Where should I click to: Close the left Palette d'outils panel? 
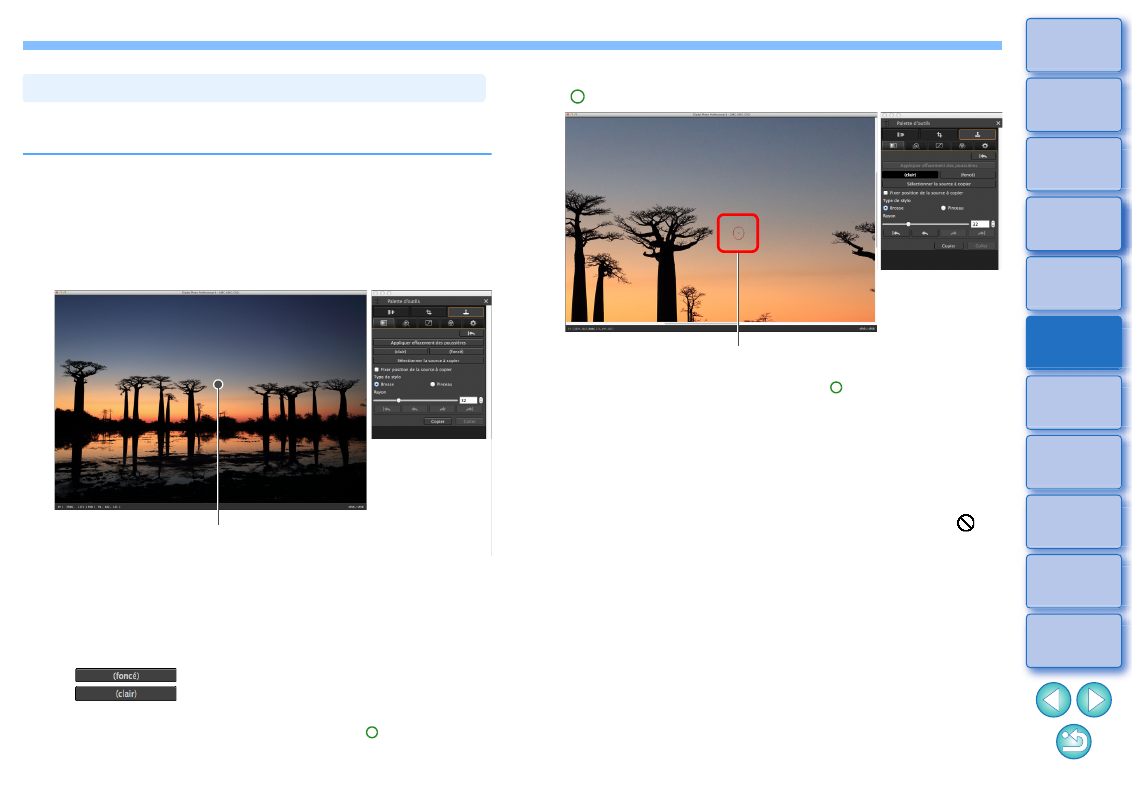(486, 301)
